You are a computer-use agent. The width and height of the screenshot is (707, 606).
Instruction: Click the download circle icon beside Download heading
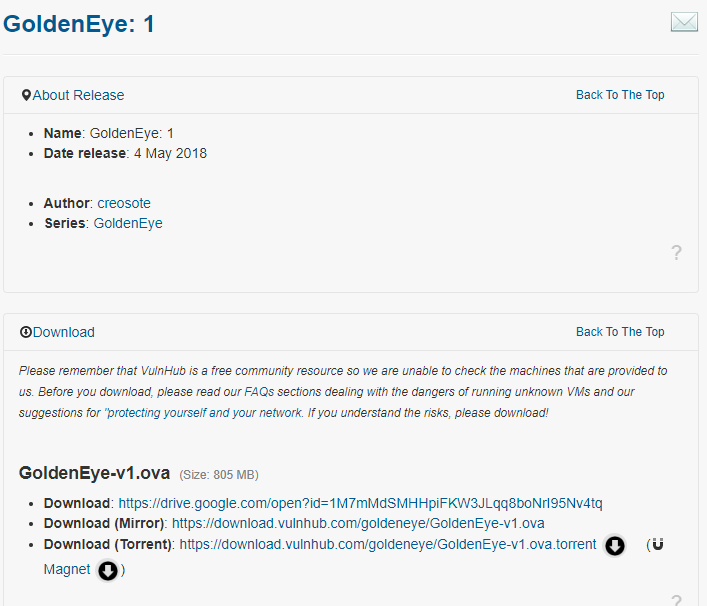click(26, 332)
